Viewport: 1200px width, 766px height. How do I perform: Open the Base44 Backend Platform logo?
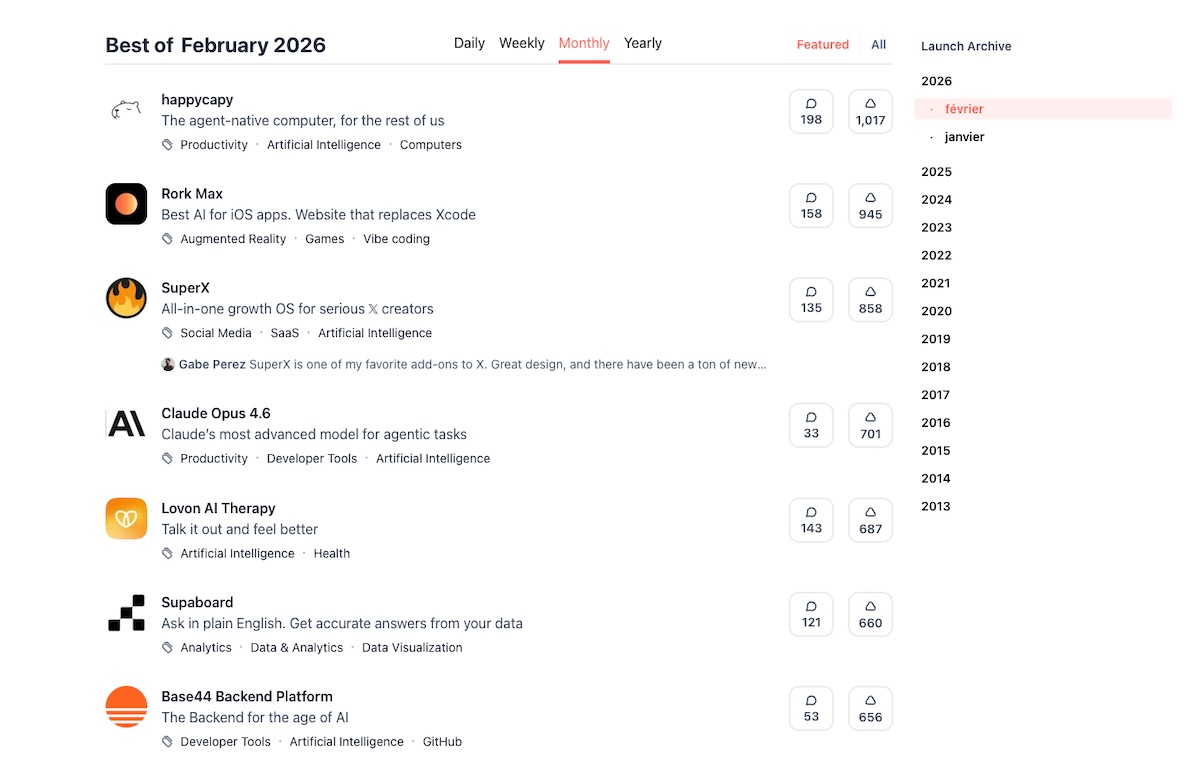(126, 707)
